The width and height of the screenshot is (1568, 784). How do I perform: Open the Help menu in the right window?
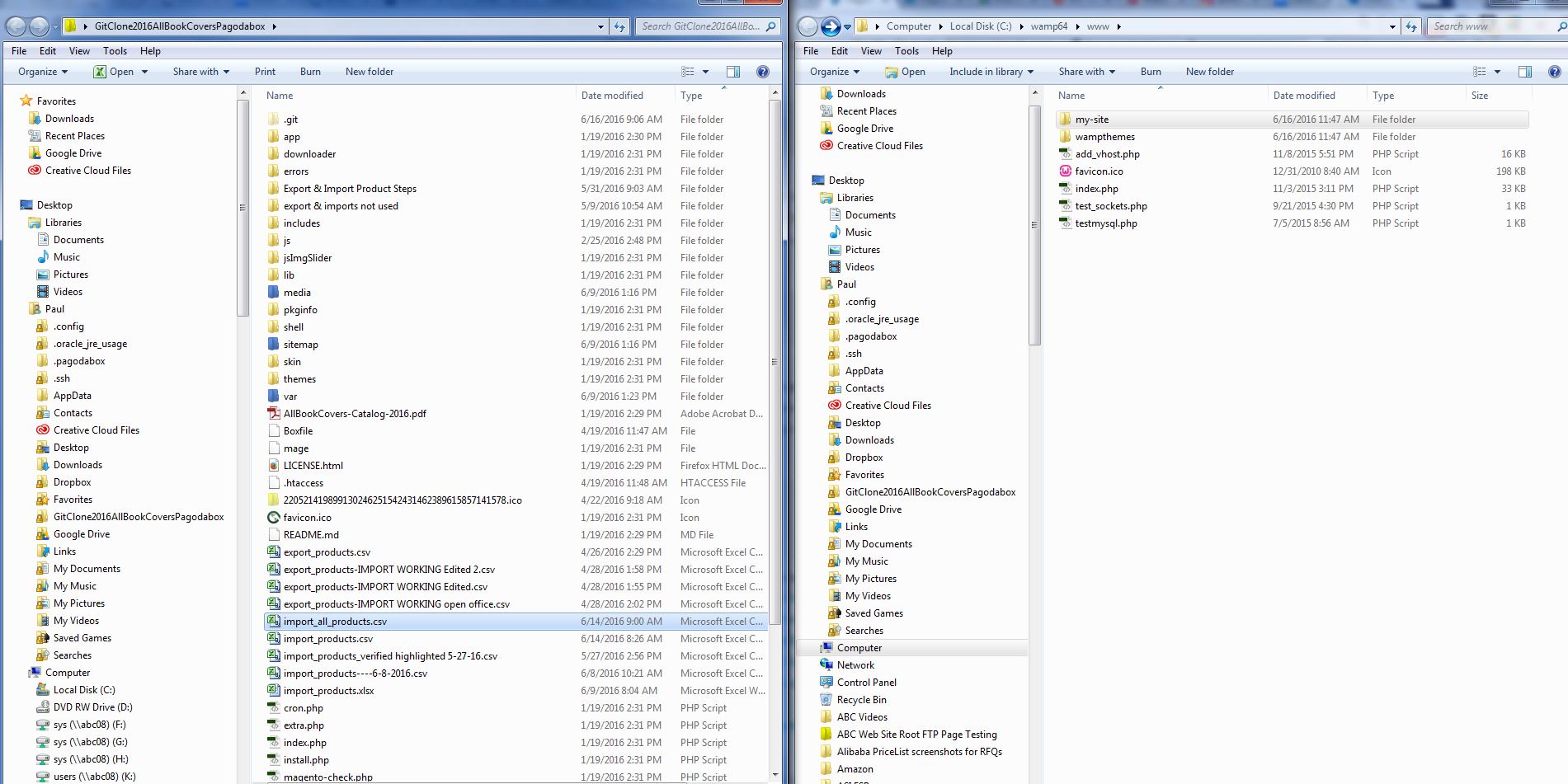(x=942, y=51)
